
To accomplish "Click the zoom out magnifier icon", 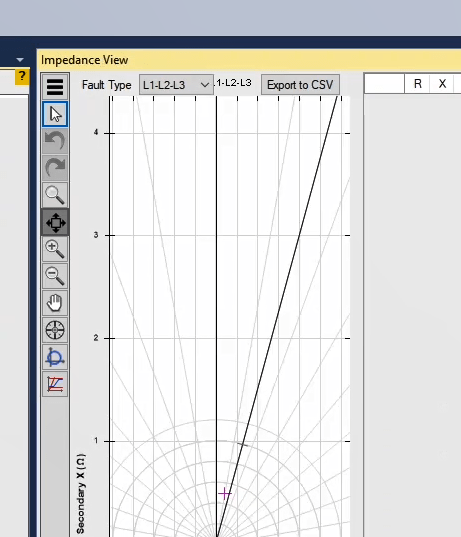I will pos(55,276).
